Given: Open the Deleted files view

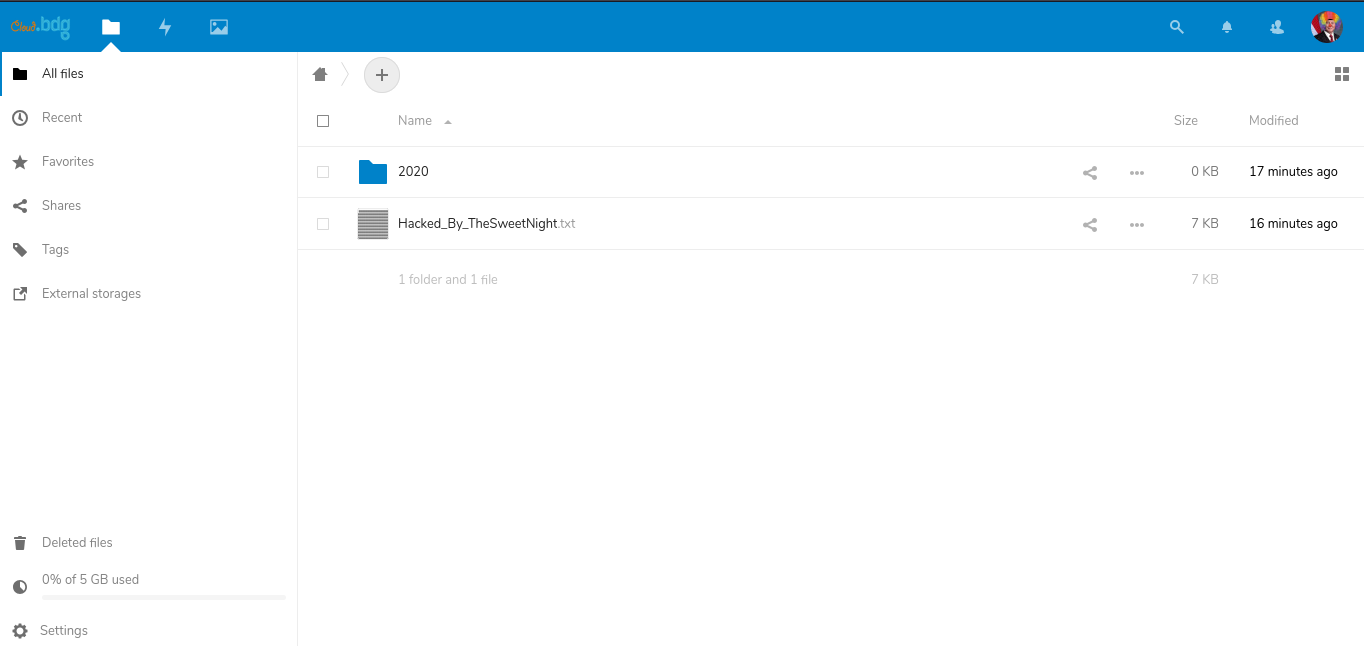Looking at the screenshot, I should pos(77,543).
